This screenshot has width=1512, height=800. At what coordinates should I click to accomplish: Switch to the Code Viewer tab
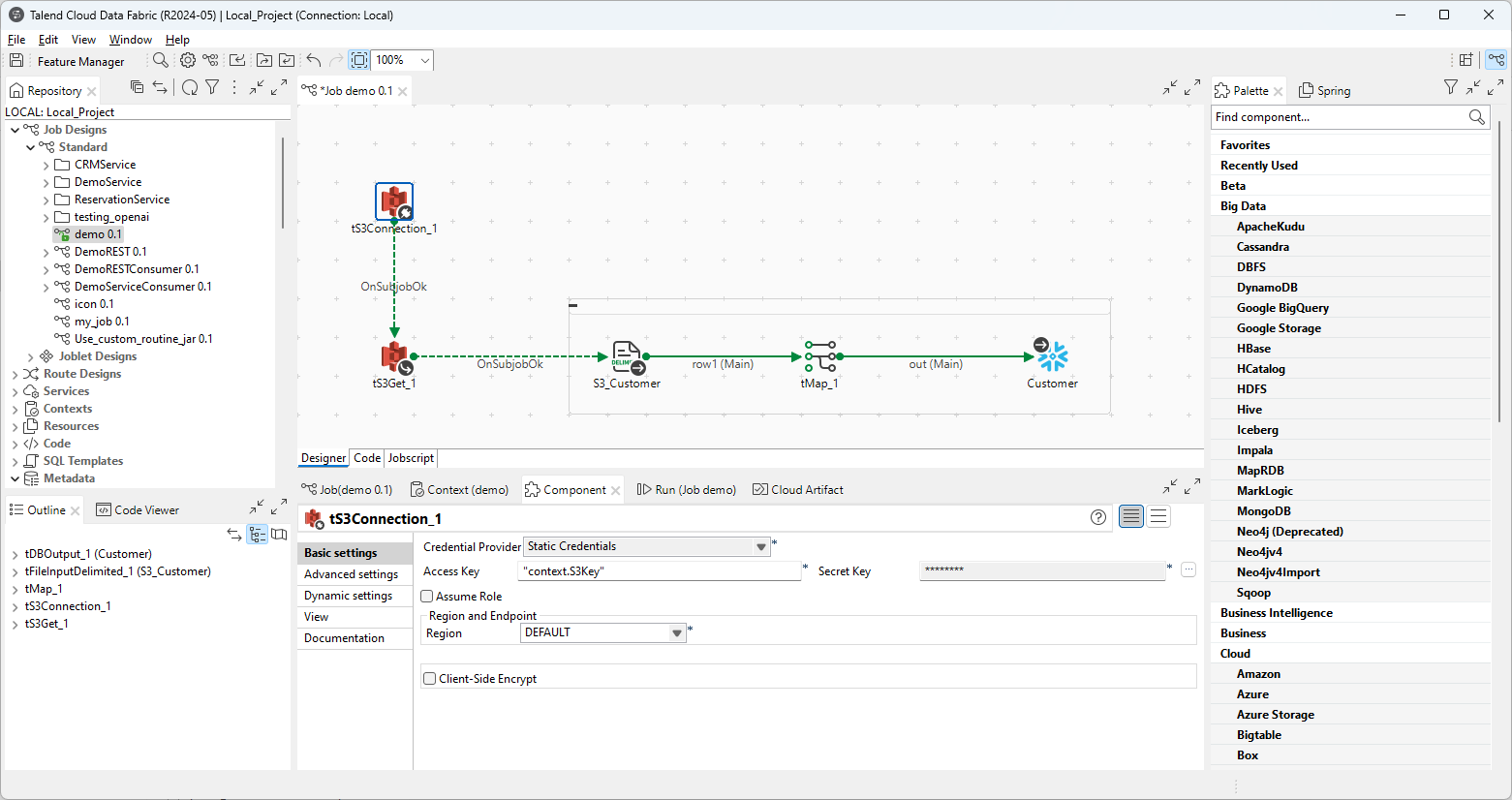(x=139, y=510)
